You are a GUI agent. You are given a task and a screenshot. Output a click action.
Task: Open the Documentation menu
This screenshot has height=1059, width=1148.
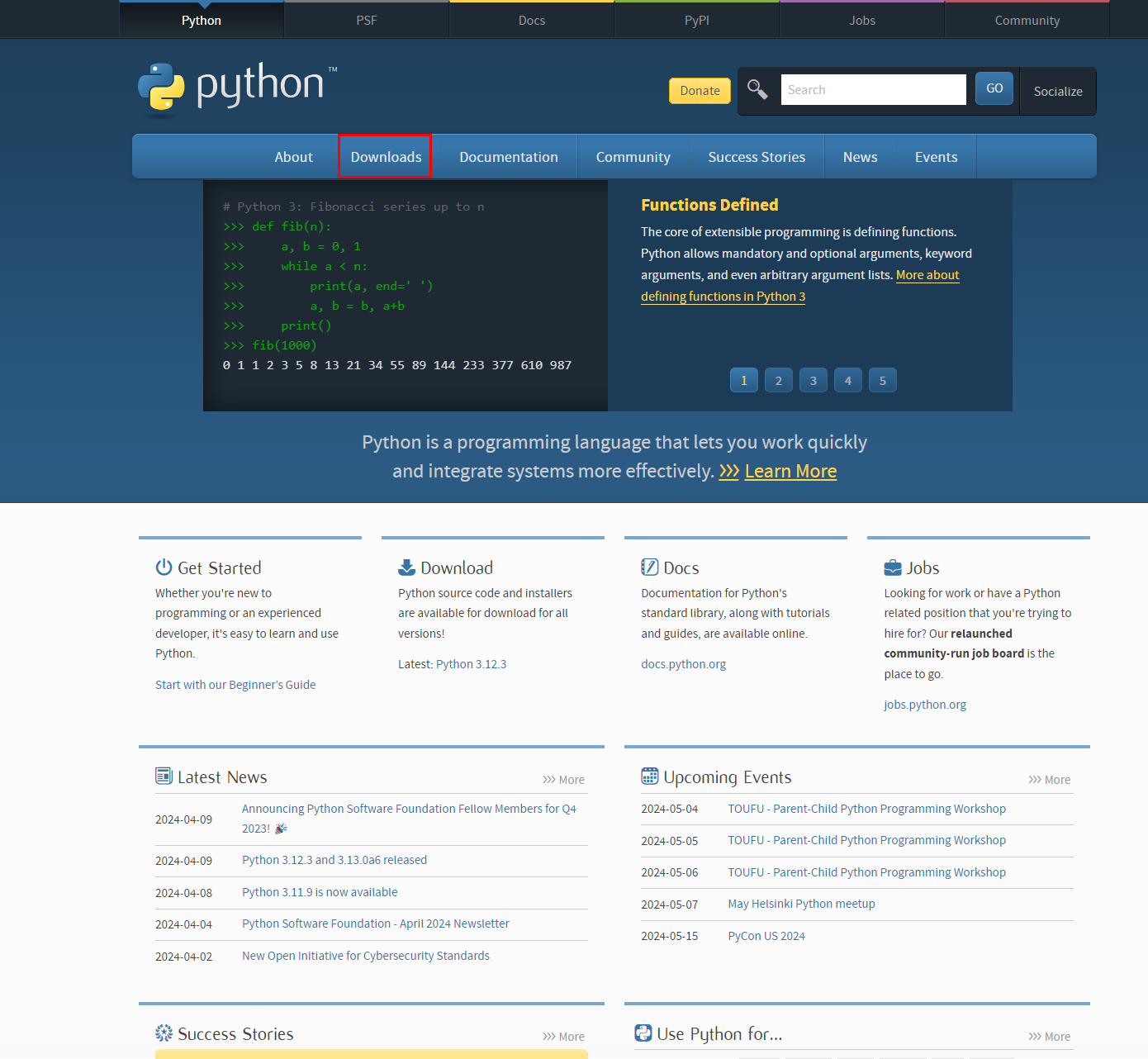tap(509, 157)
